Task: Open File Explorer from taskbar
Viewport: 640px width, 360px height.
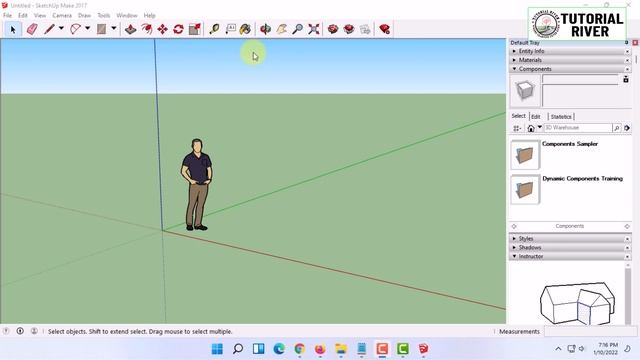Action: [341, 349]
